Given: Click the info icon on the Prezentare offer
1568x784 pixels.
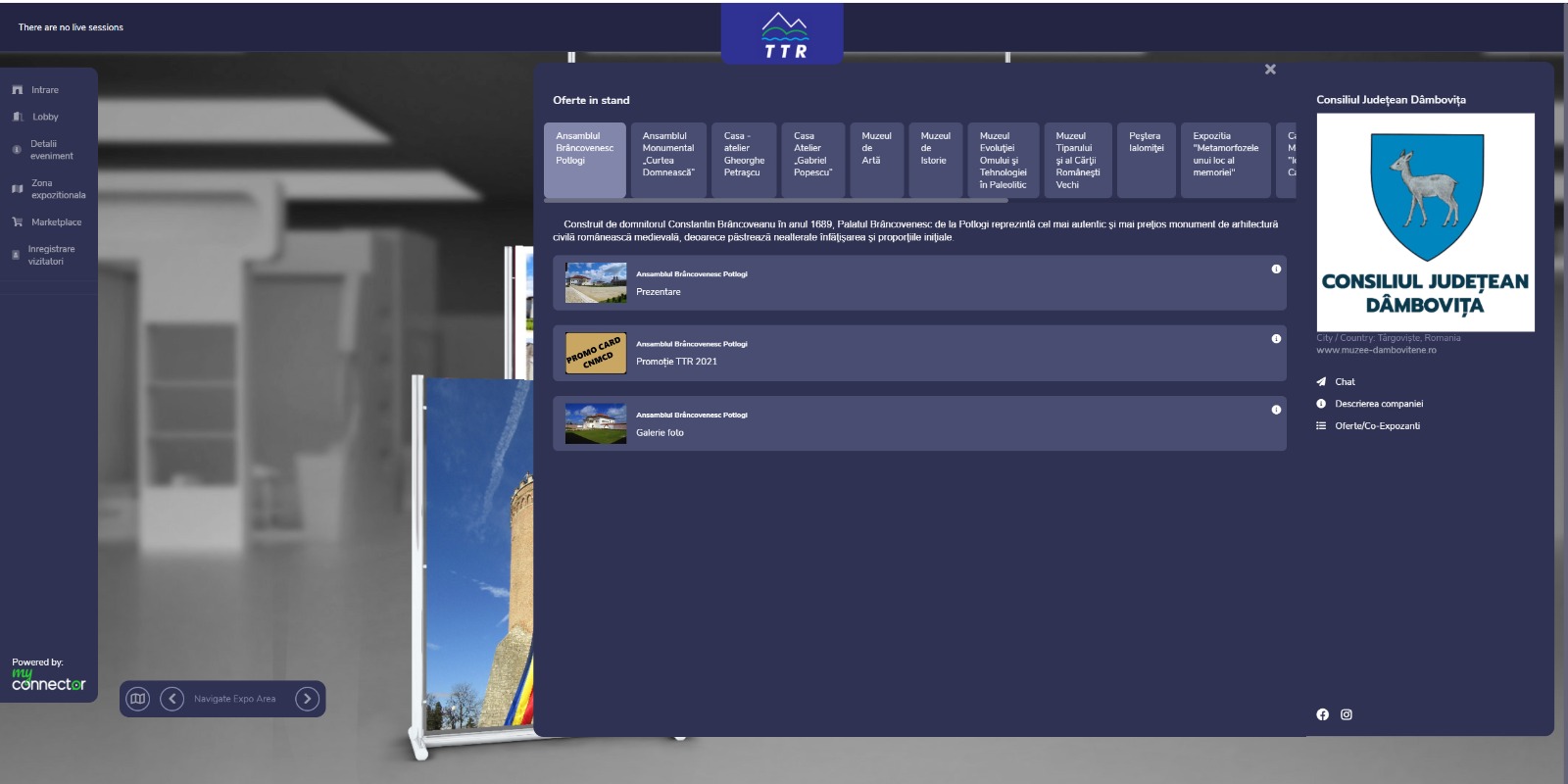Looking at the screenshot, I should [1276, 269].
